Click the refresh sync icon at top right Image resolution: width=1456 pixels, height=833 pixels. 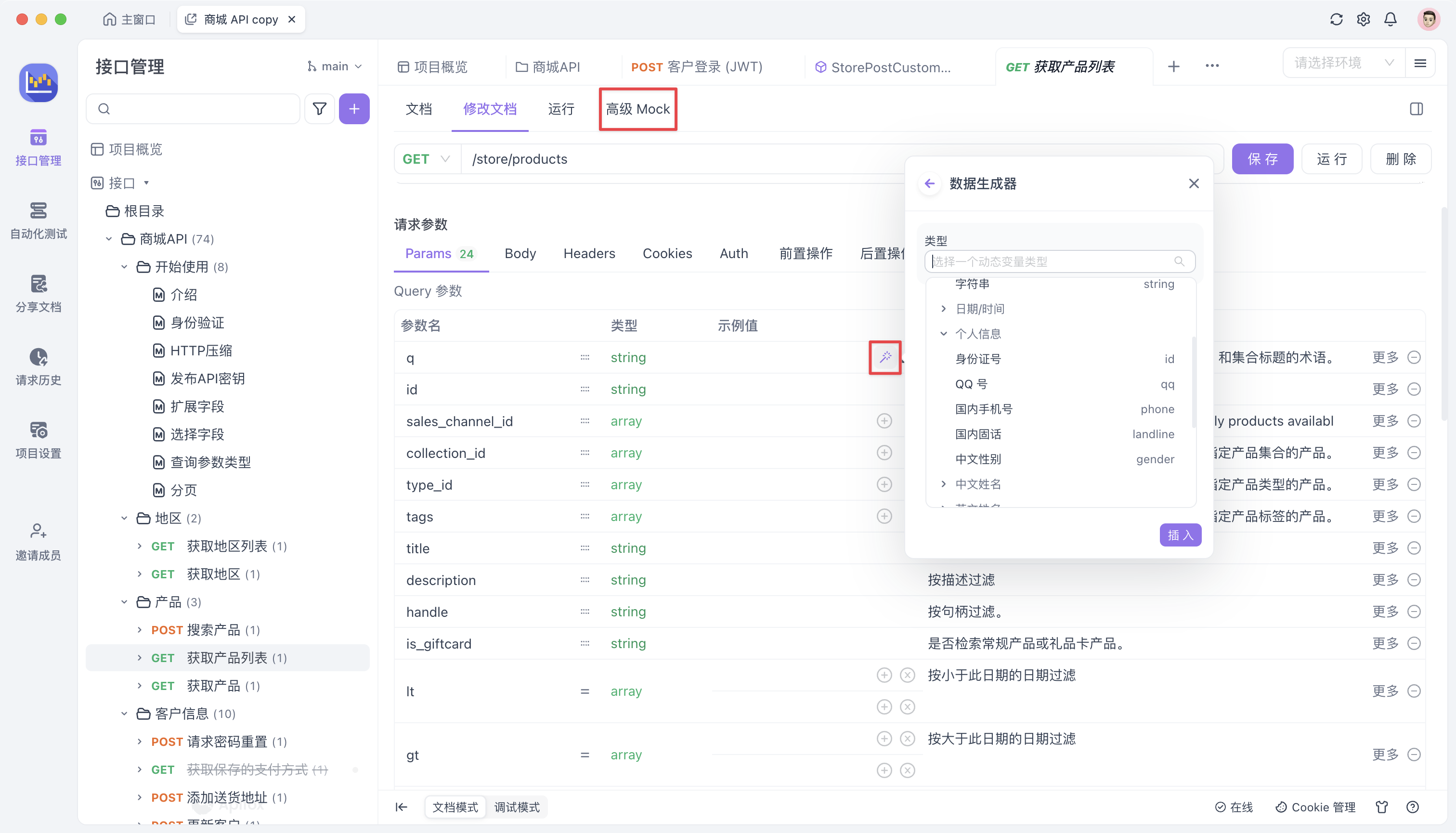coord(1336,19)
